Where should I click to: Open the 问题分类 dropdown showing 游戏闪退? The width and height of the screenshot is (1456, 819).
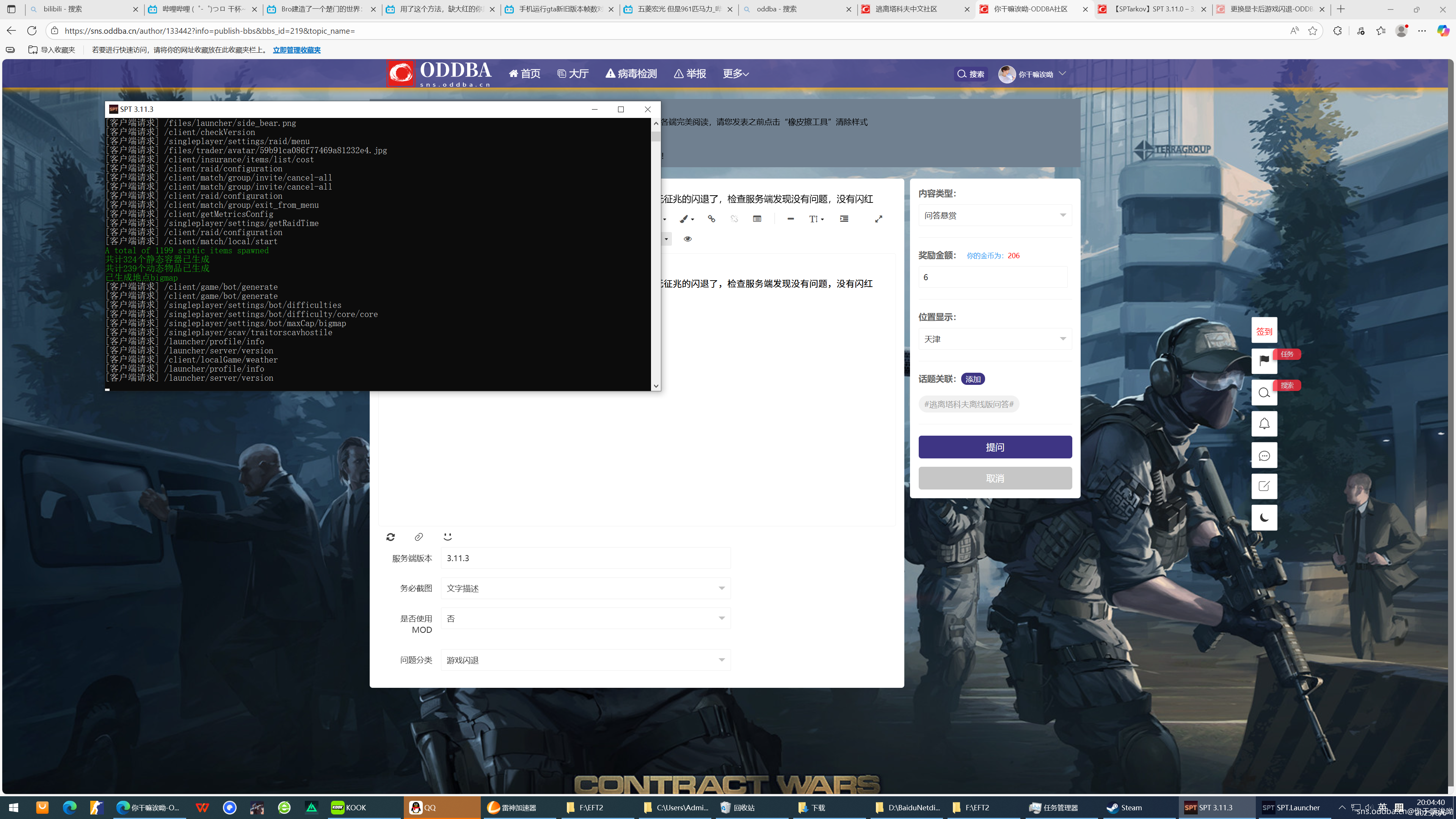[585, 660]
